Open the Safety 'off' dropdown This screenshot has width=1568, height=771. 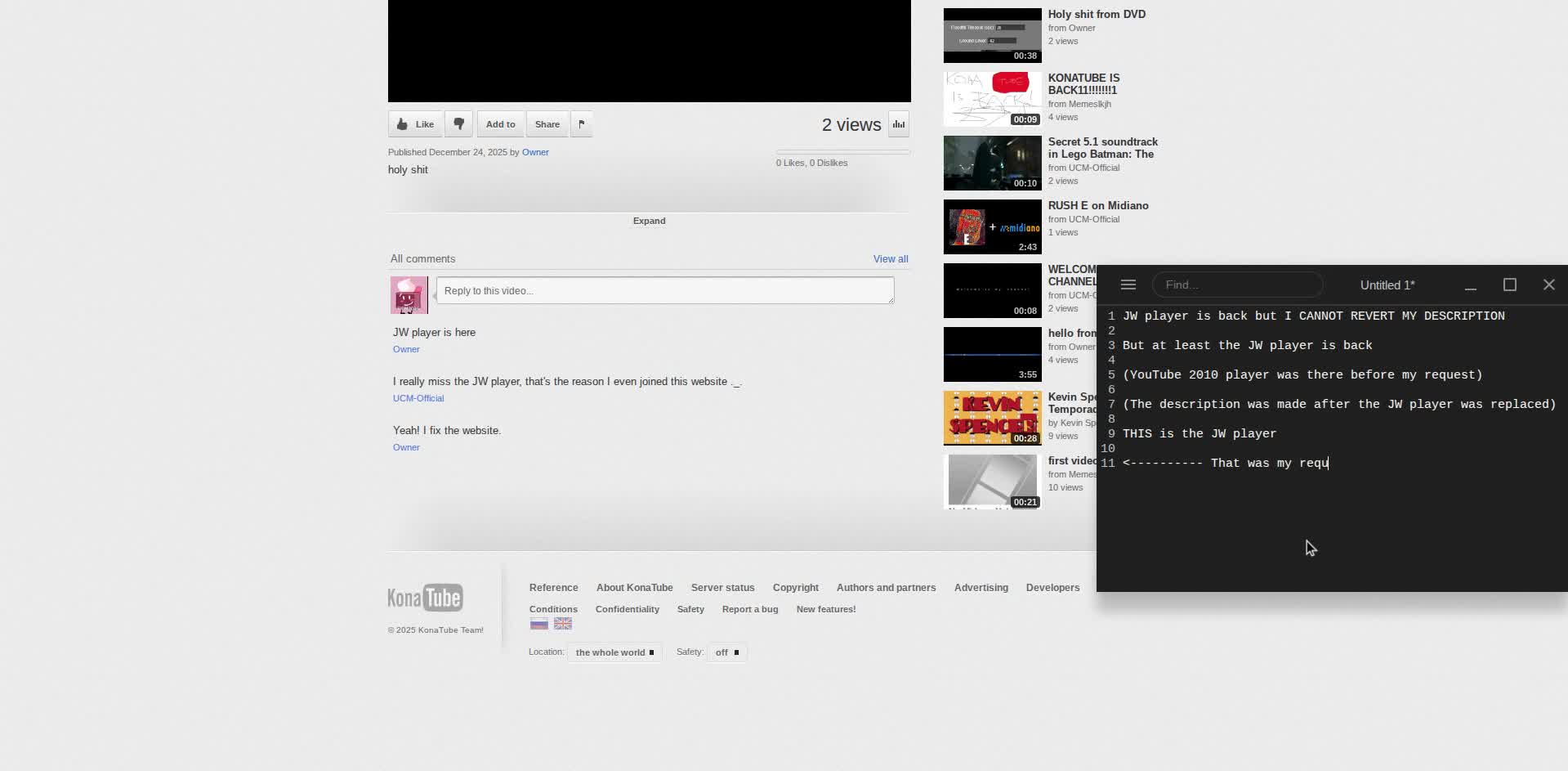(x=726, y=652)
